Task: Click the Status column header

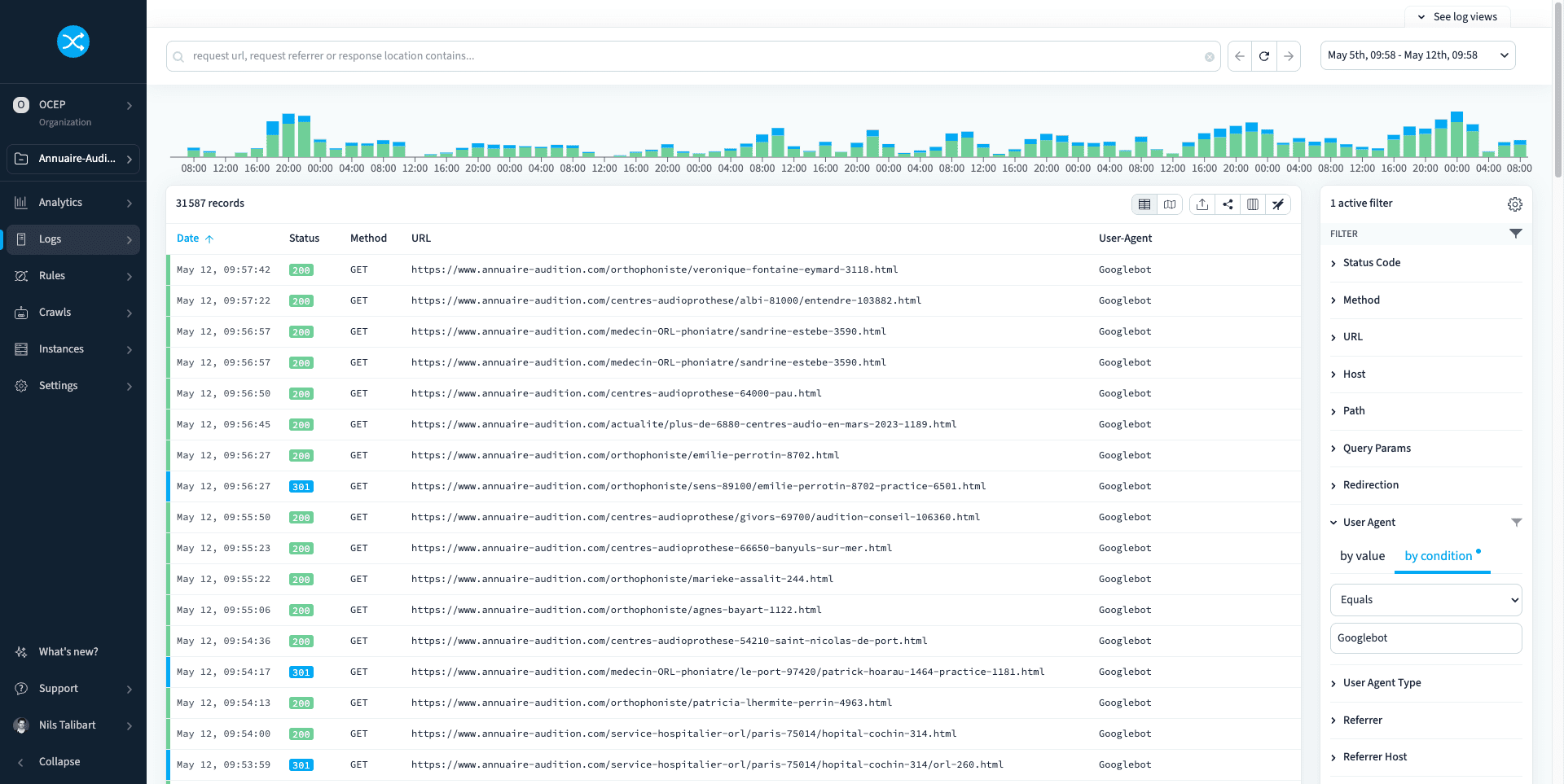Action: [304, 239]
